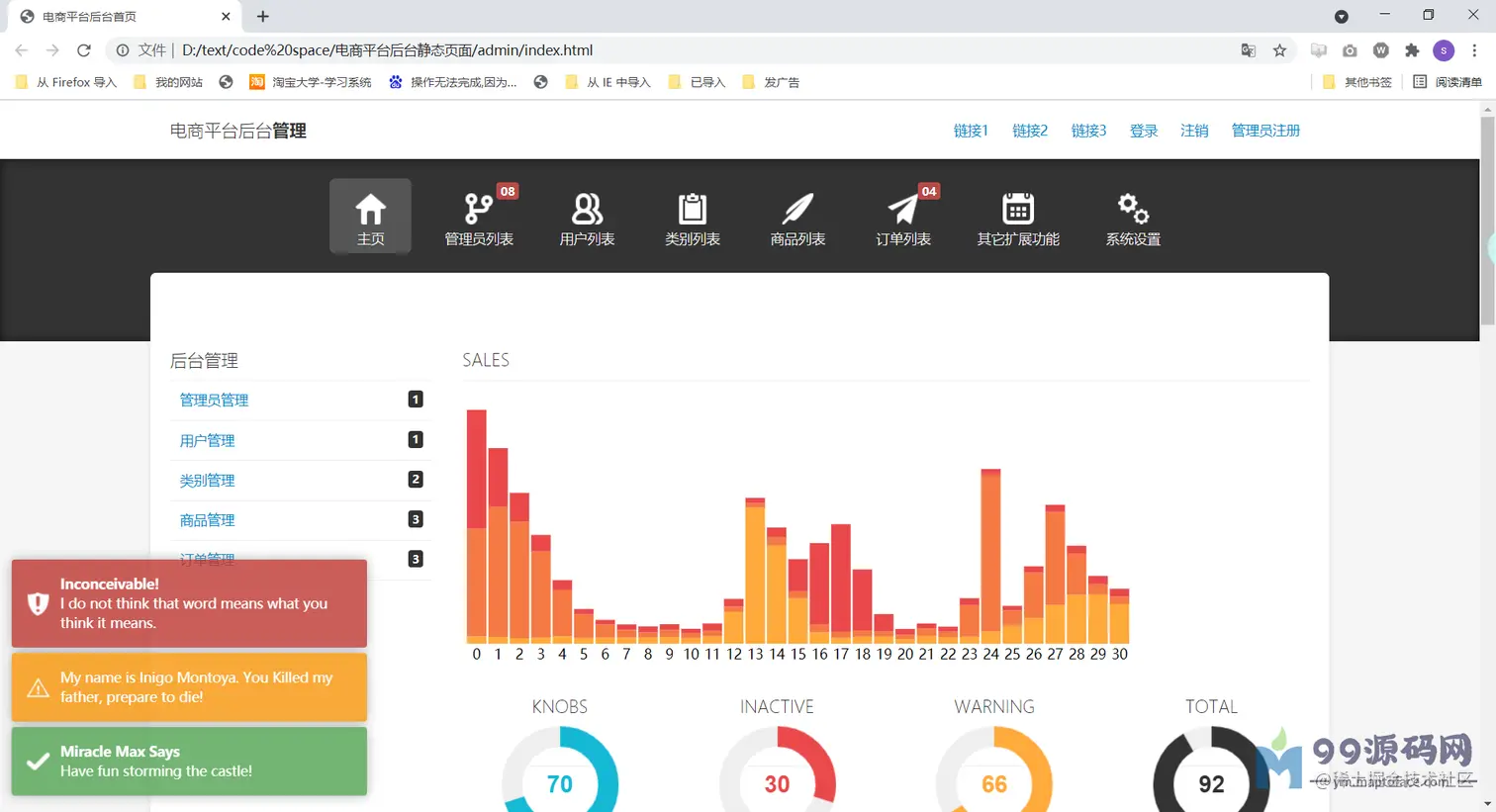Click the address bar URL

387,50
